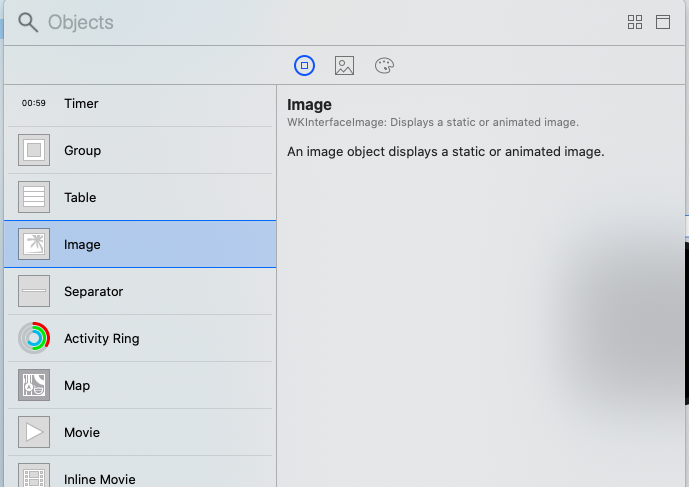This screenshot has height=487, width=689.
Task: Toggle the library window panel mode icon
Action: click(663, 22)
